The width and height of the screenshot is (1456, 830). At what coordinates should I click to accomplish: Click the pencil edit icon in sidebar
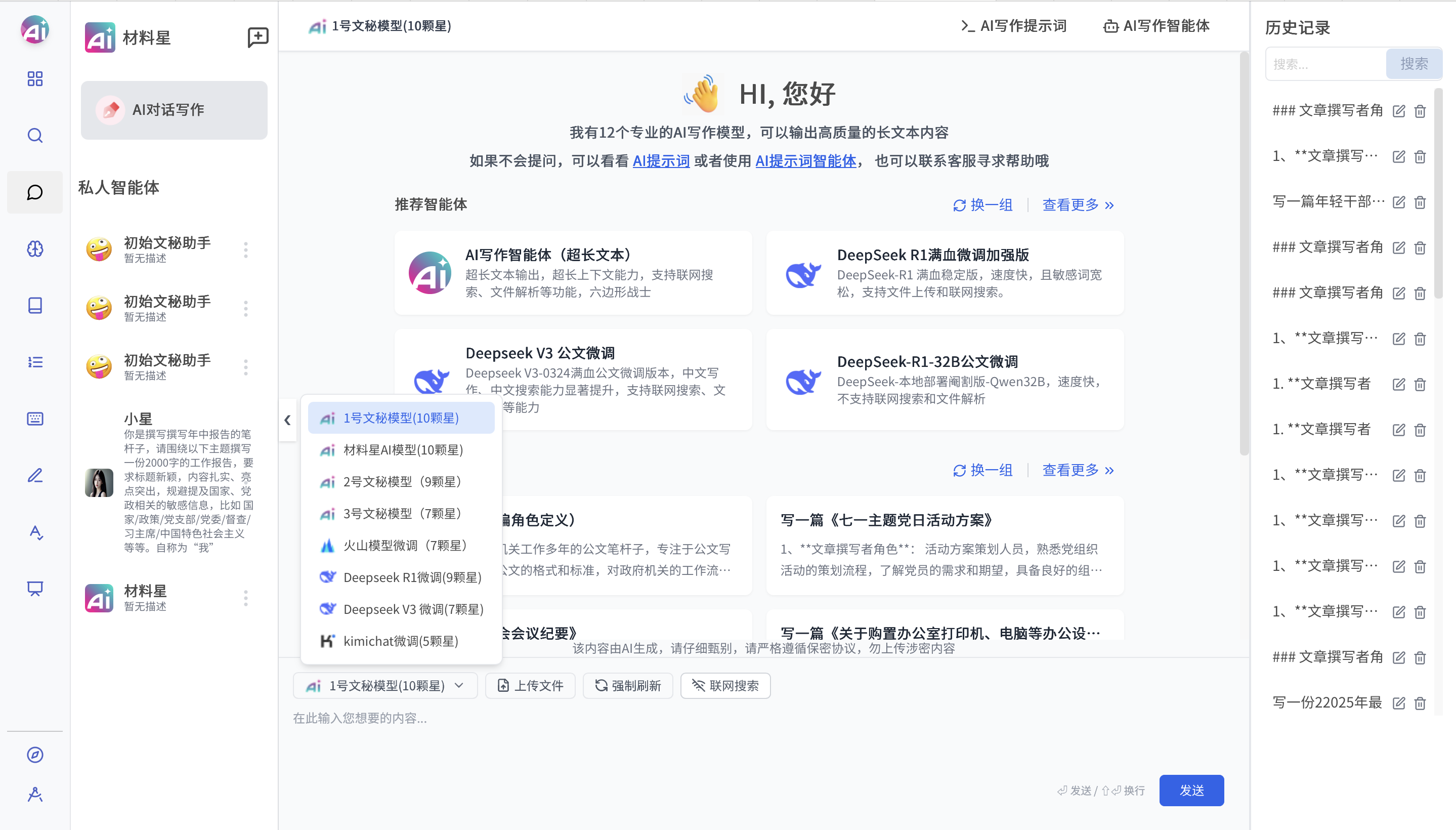point(35,475)
